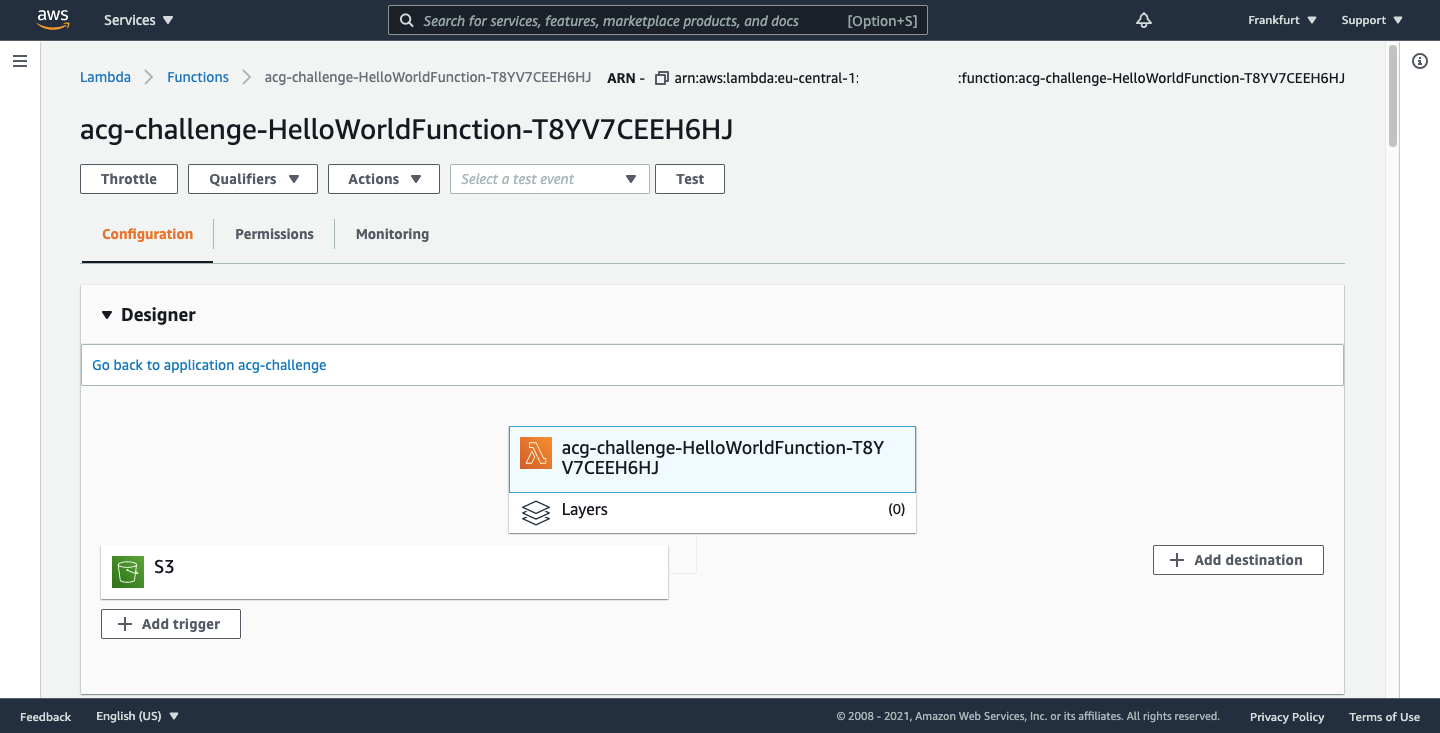Select the Layers row text

(584, 510)
